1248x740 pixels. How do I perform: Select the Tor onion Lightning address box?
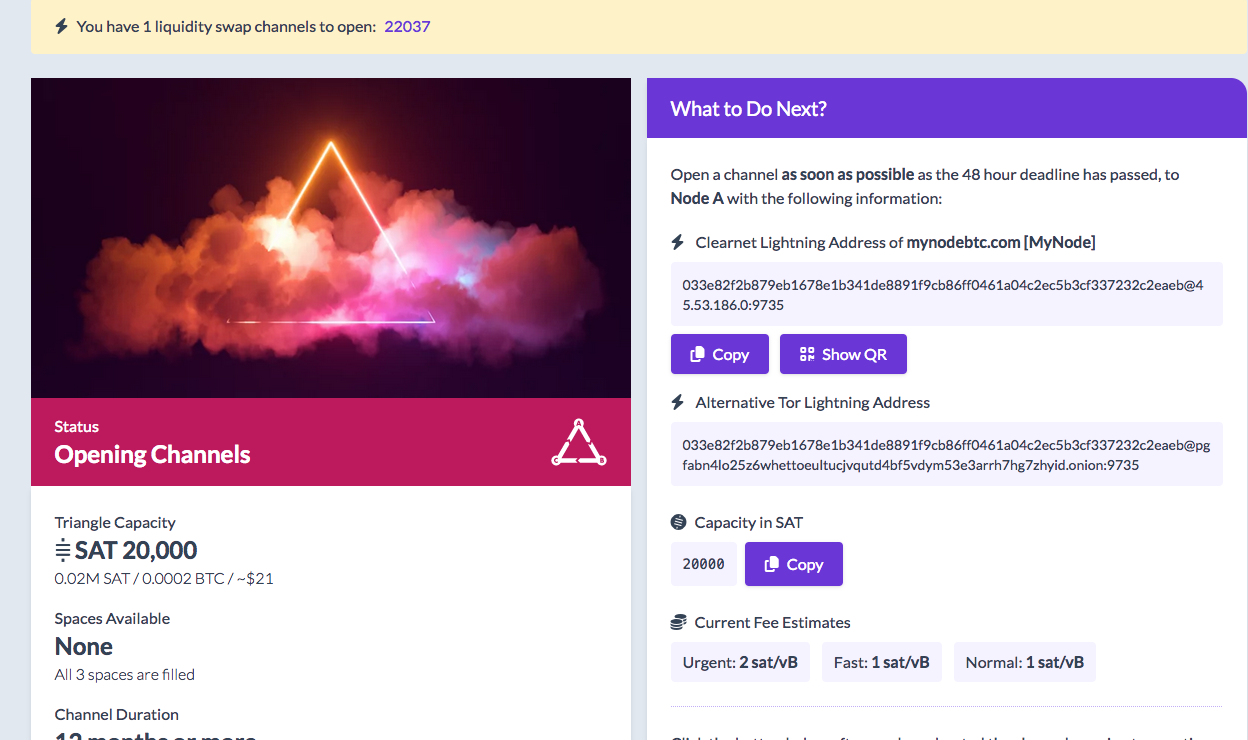946,454
